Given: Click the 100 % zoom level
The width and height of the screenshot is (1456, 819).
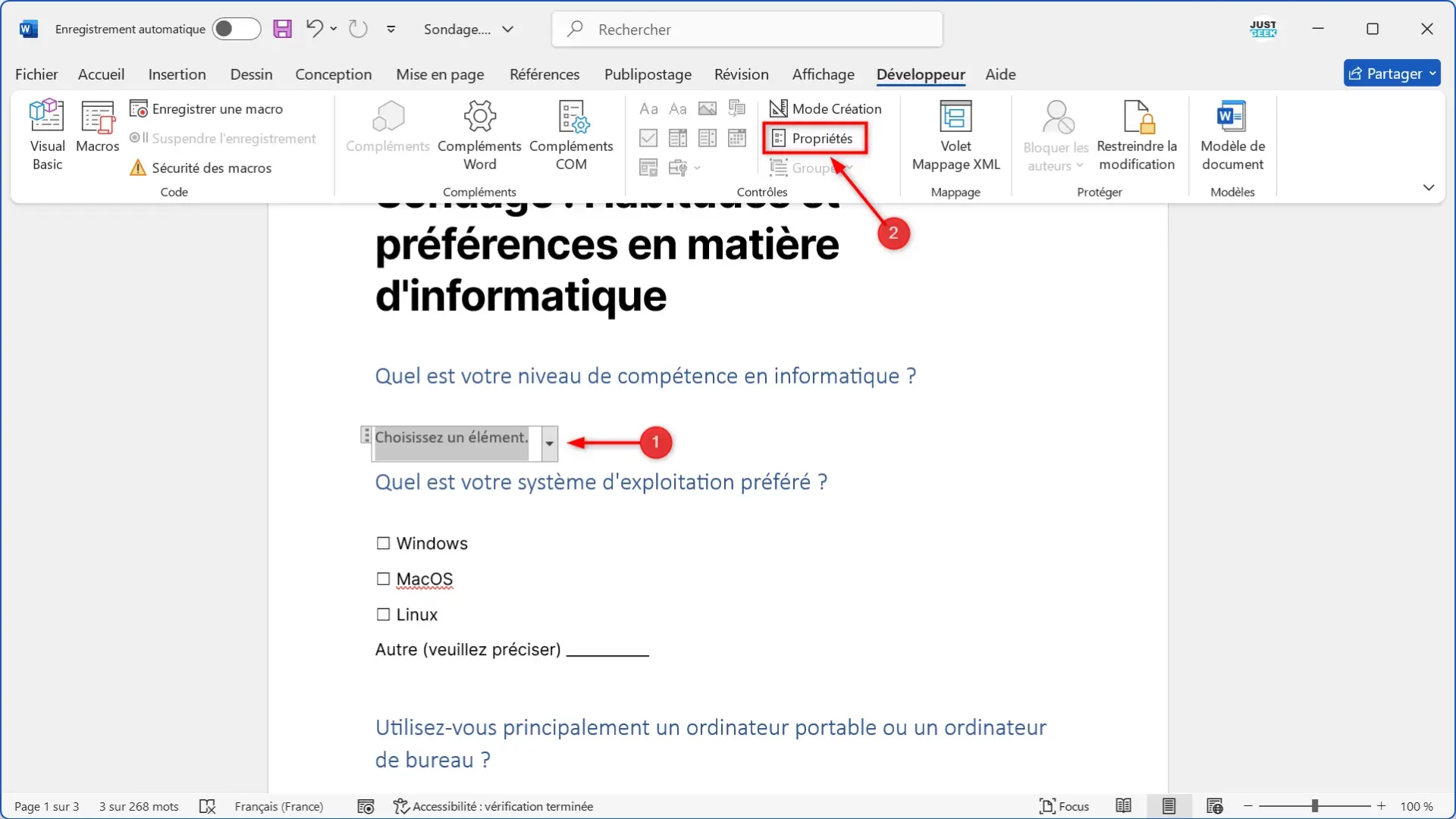Looking at the screenshot, I should point(1416,806).
